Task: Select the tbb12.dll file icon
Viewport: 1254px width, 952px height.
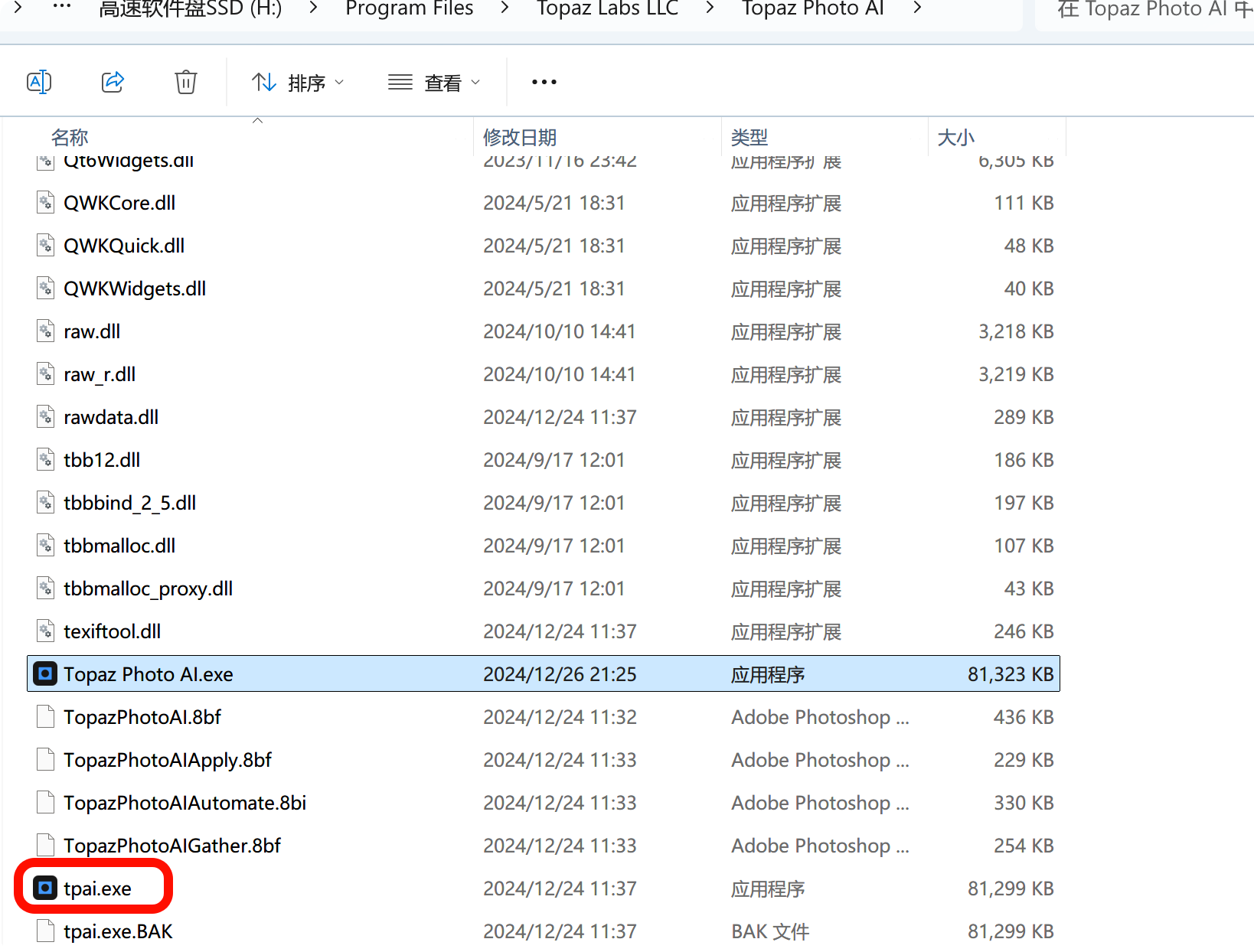Action: point(46,460)
